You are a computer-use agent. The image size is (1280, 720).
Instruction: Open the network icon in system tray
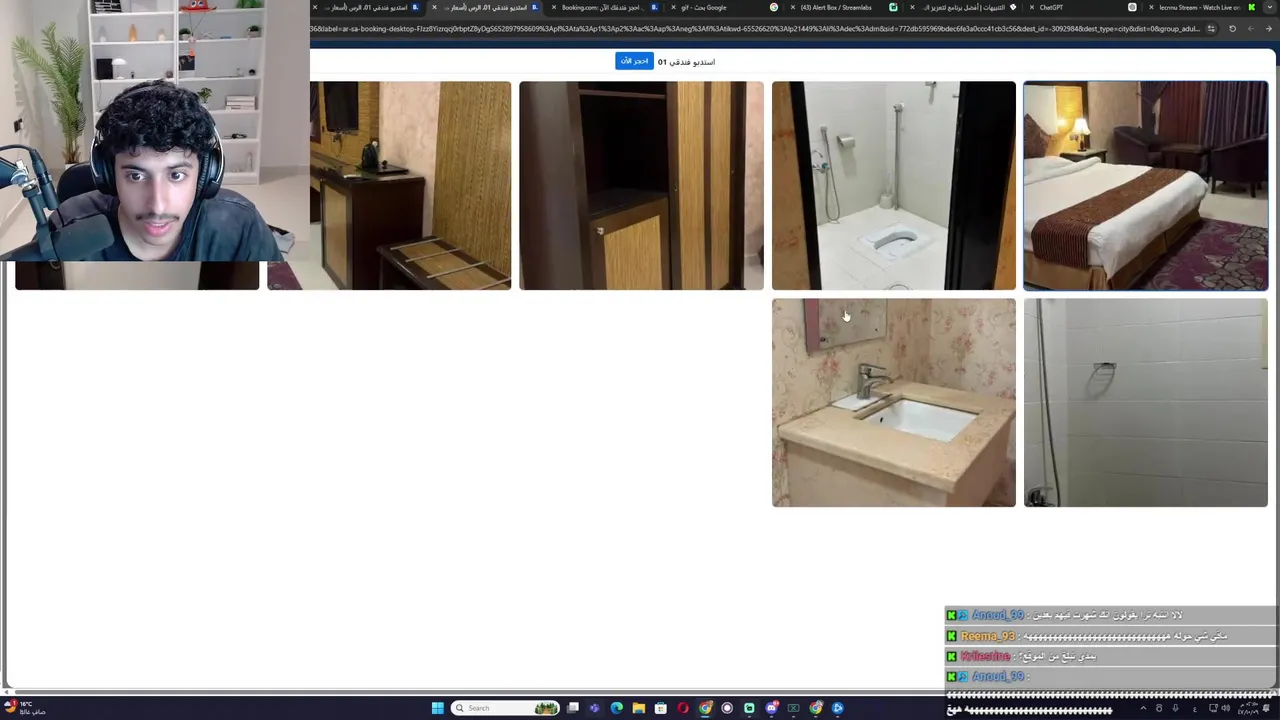click(1213, 708)
